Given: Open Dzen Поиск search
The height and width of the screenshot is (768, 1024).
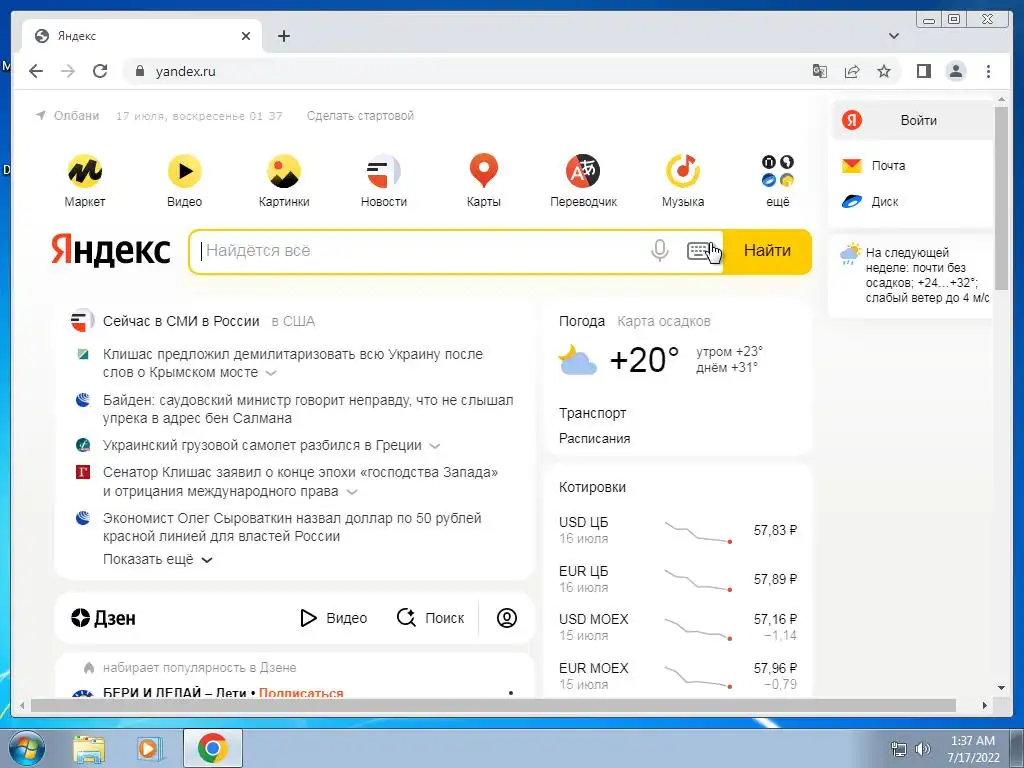Looking at the screenshot, I should 431,618.
